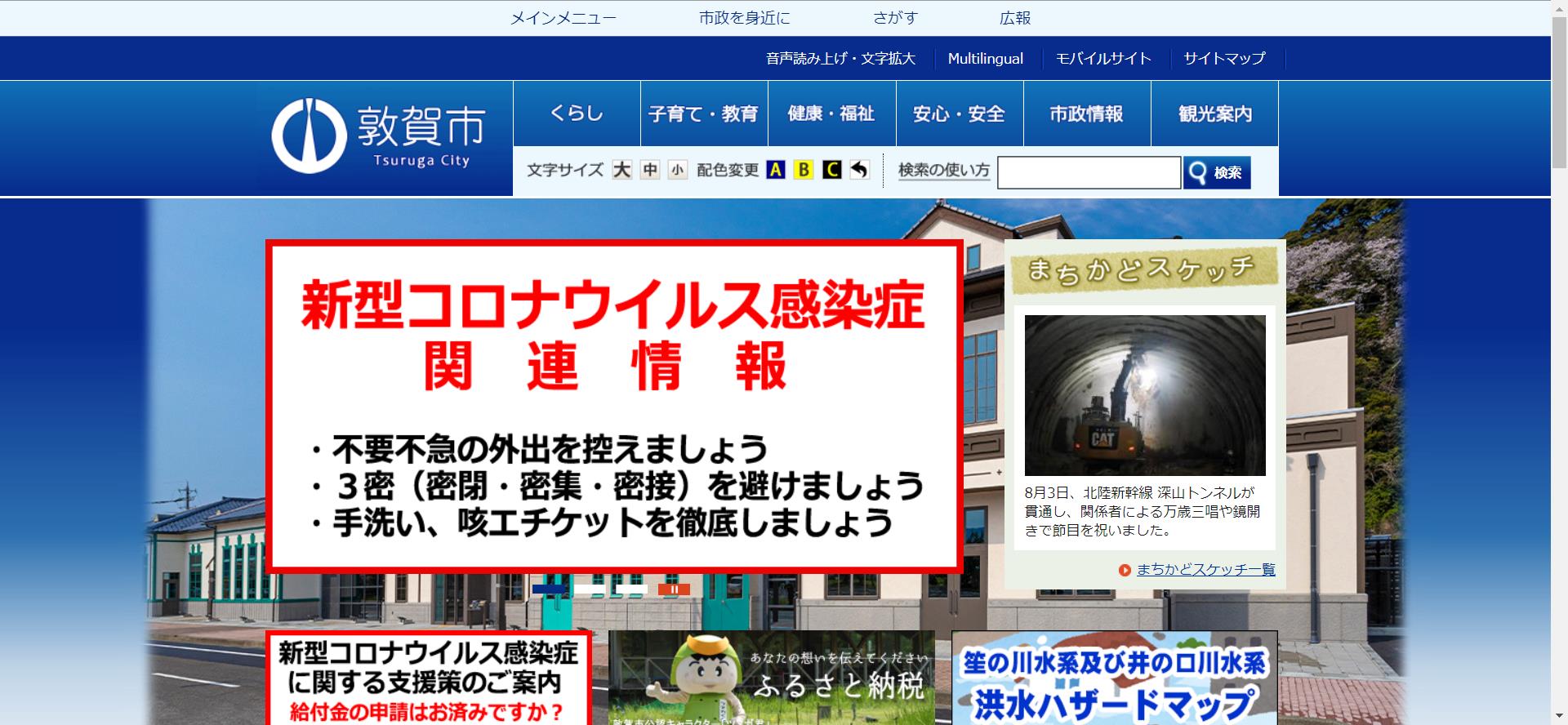Click the scrollbar up arrow
This screenshot has width=1568, height=725.
point(1559,7)
